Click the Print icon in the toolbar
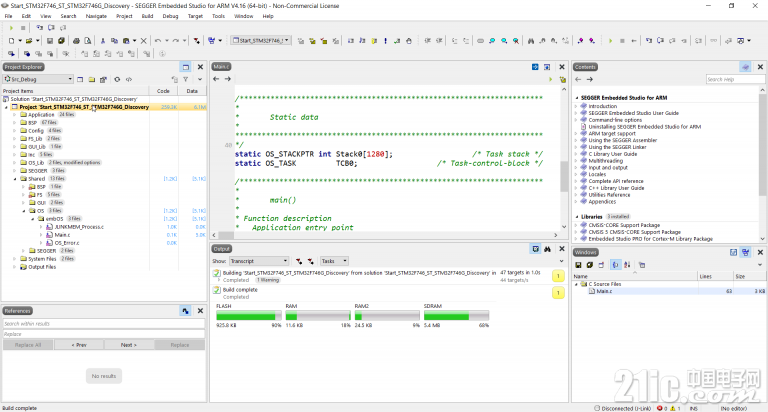Screen dimensions: 768x412 [x=76, y=41]
